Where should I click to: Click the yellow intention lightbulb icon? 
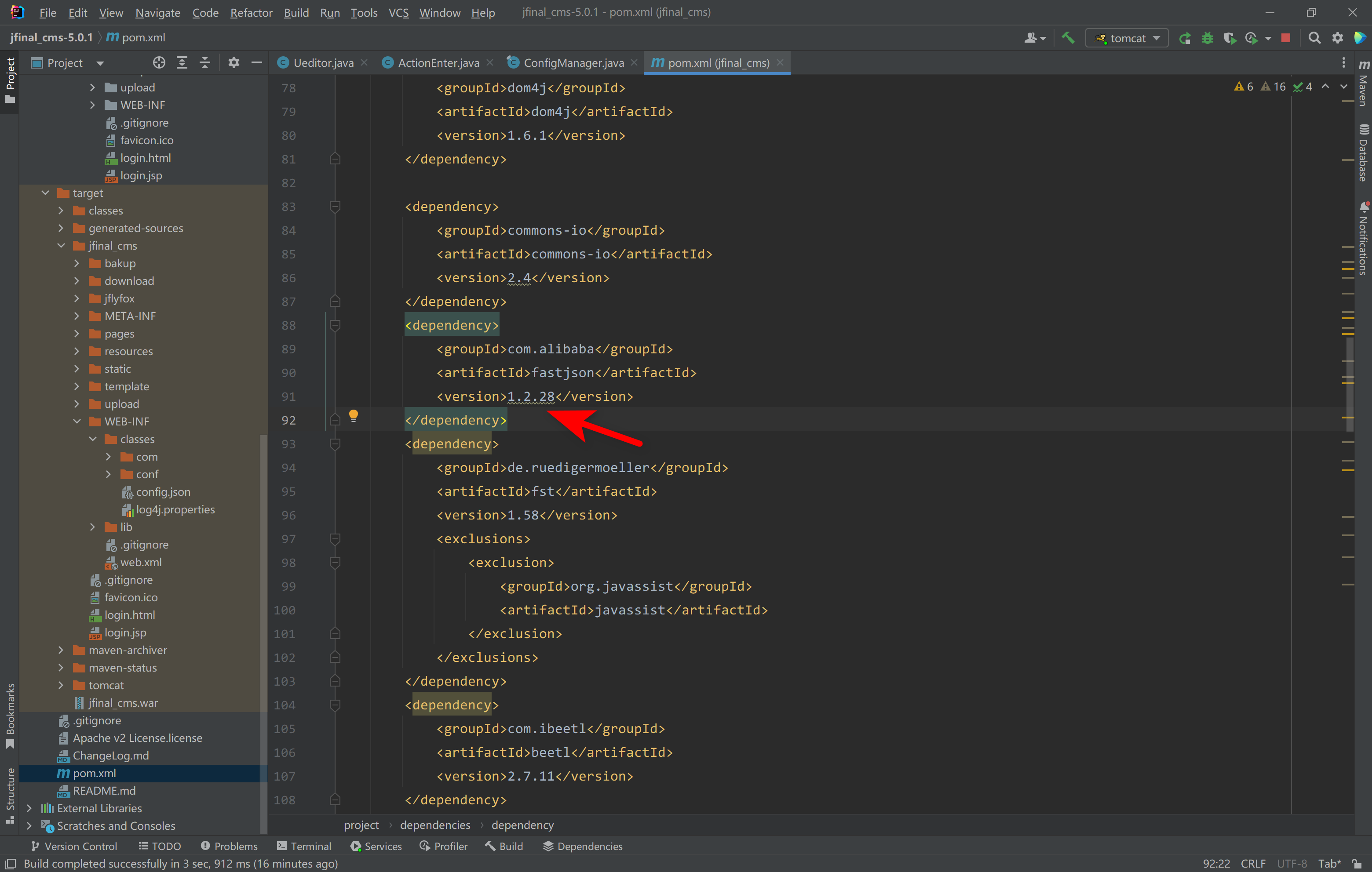coord(353,415)
